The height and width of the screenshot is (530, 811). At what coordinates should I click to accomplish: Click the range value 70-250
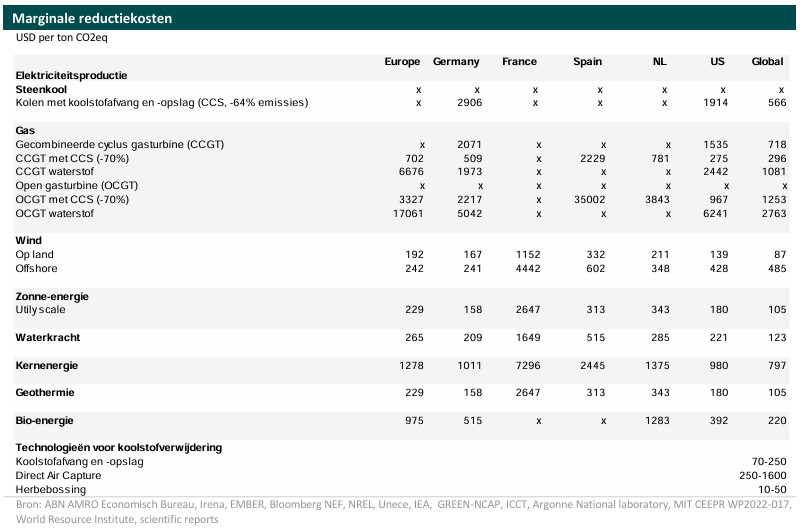point(769,461)
